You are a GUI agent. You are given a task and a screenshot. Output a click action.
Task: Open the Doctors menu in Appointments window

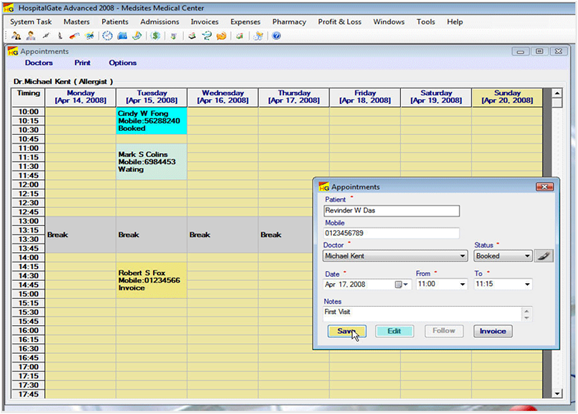[39, 63]
